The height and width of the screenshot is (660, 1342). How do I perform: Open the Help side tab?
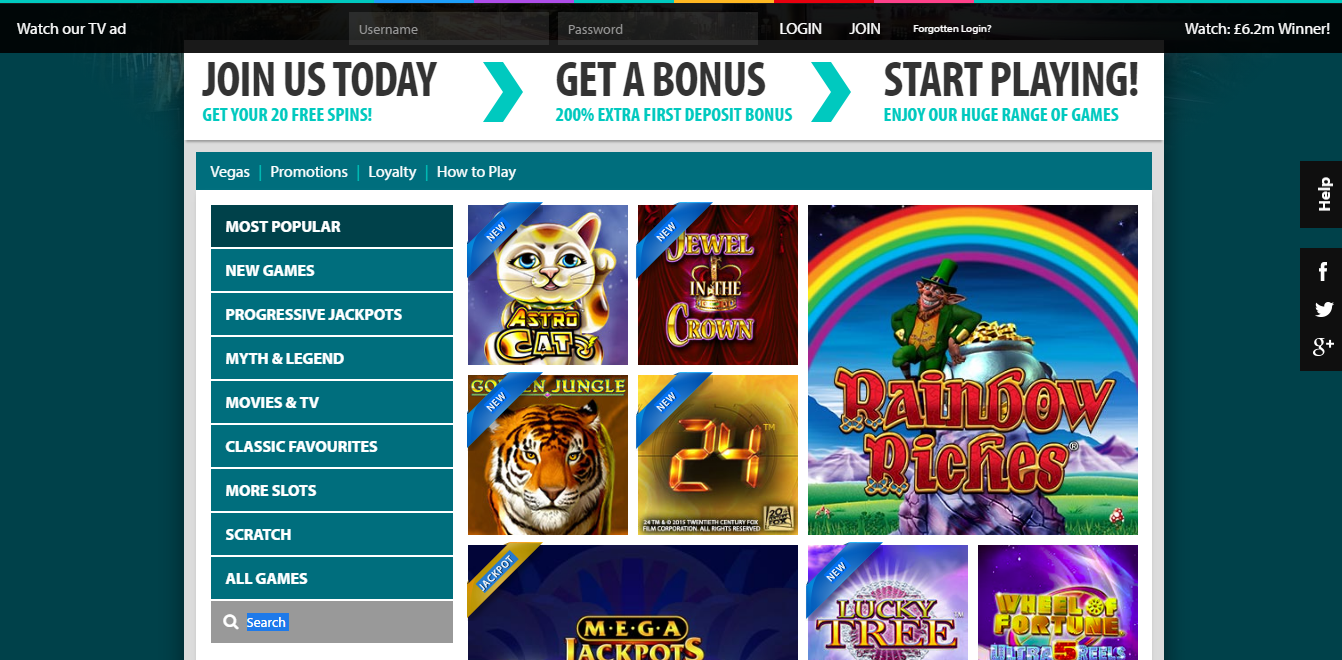coord(1321,194)
